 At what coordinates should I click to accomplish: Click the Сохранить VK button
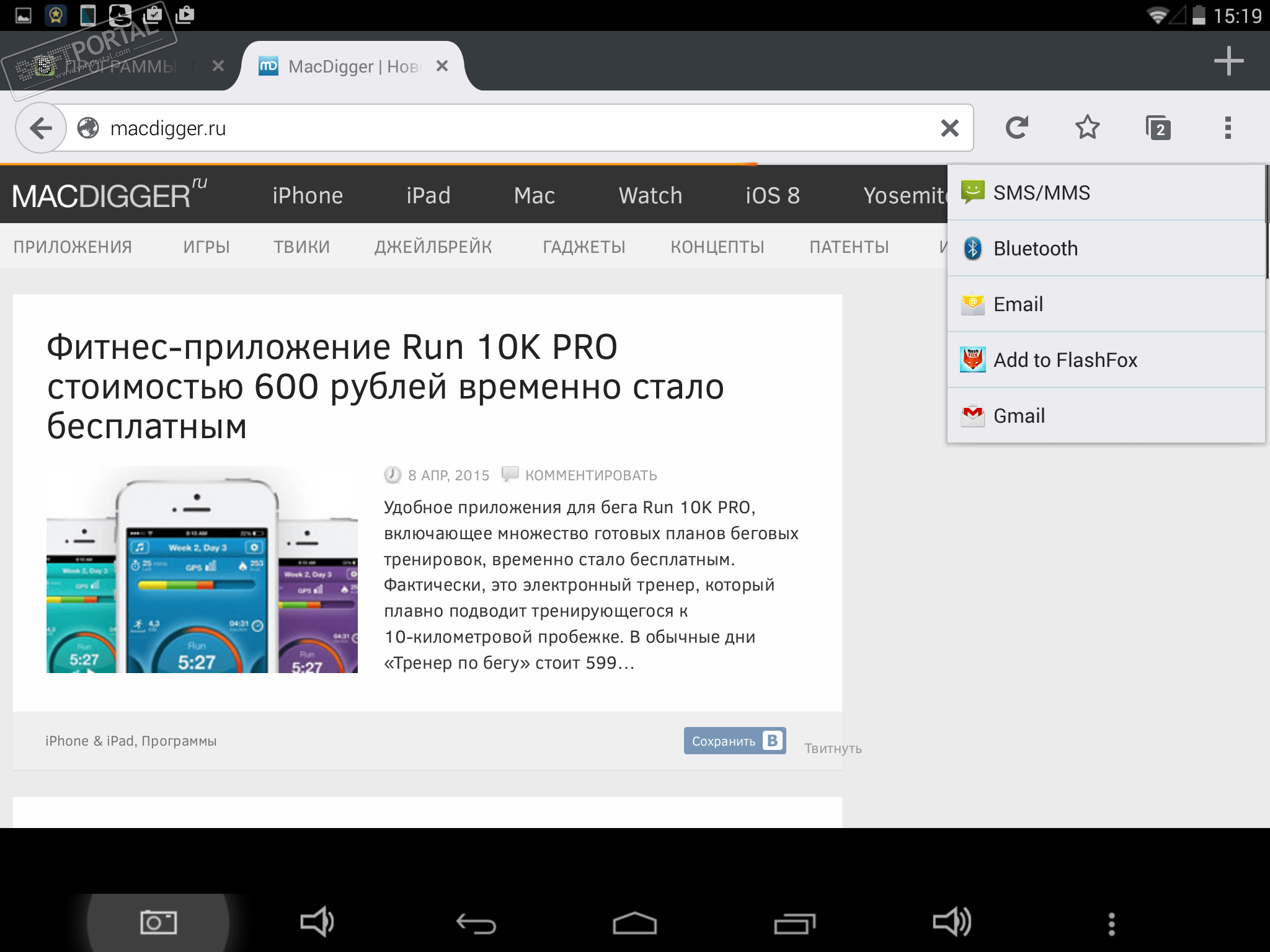click(x=734, y=741)
